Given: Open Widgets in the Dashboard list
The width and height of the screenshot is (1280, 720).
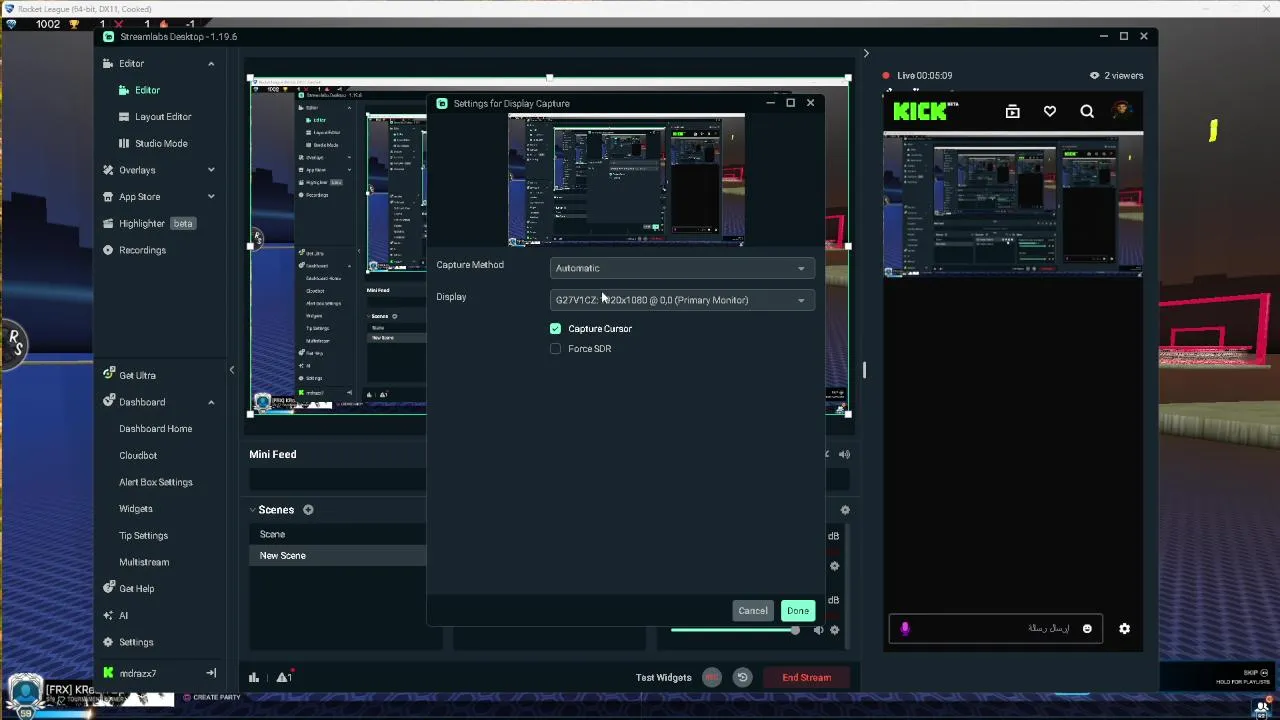Looking at the screenshot, I should [136, 508].
